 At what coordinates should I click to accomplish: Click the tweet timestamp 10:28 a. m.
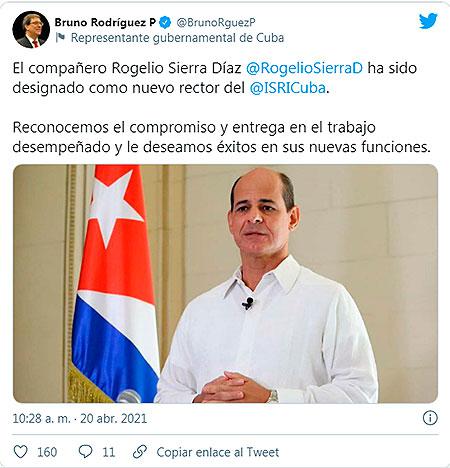pos(42,418)
